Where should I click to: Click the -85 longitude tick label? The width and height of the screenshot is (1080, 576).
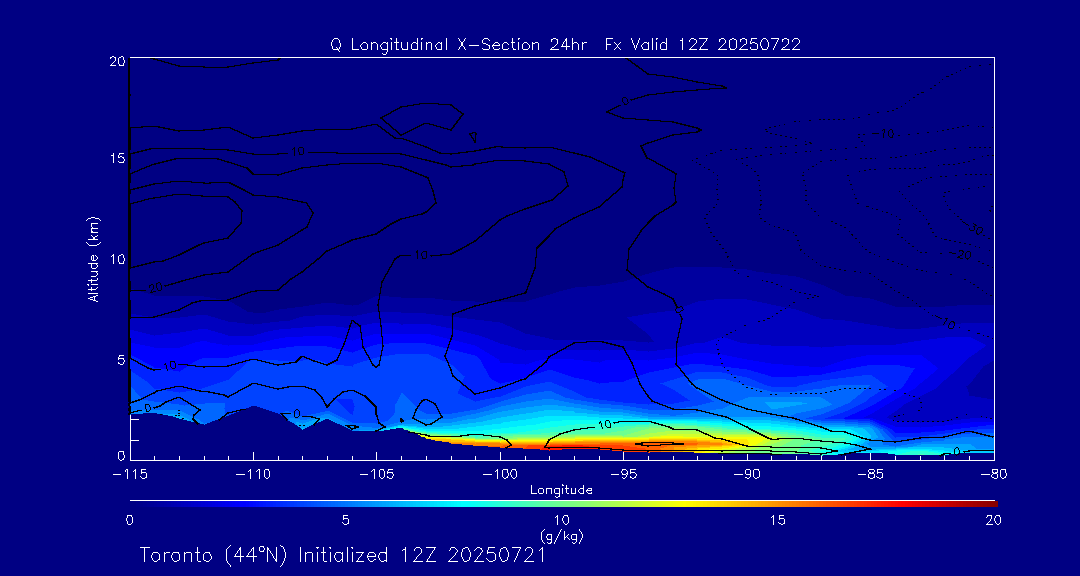click(871, 474)
